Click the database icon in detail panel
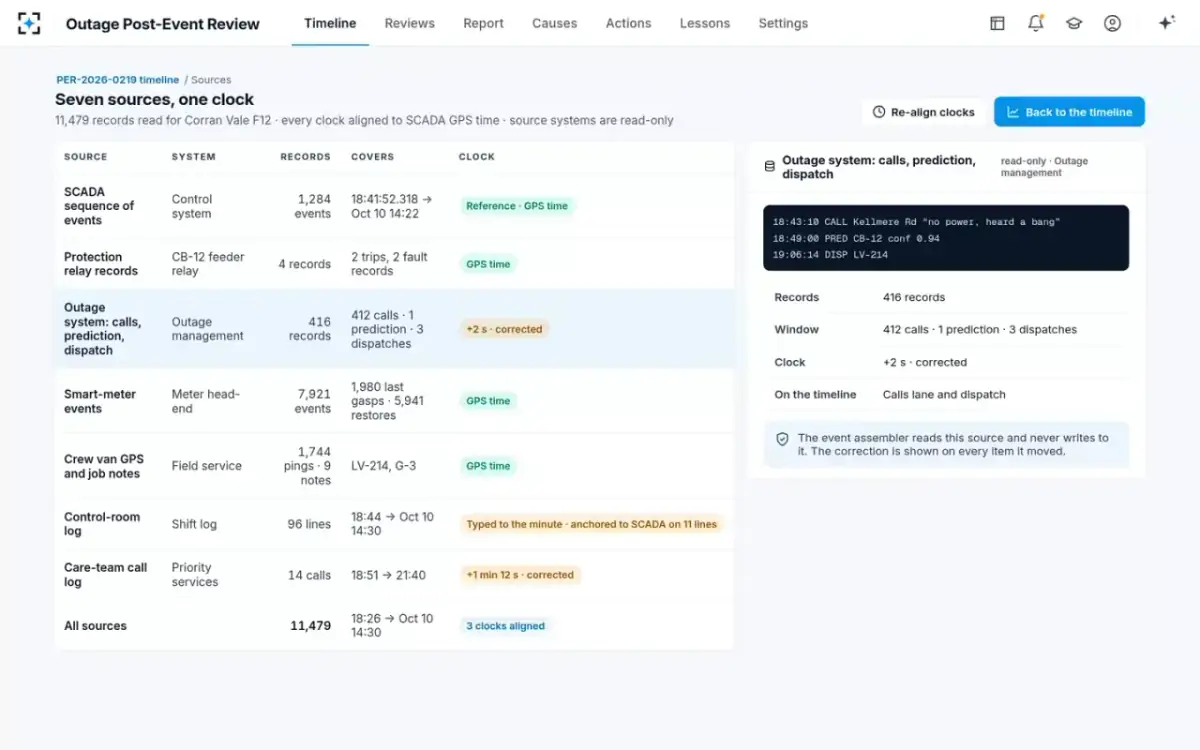Viewport: 1200px width, 750px height. 769,167
